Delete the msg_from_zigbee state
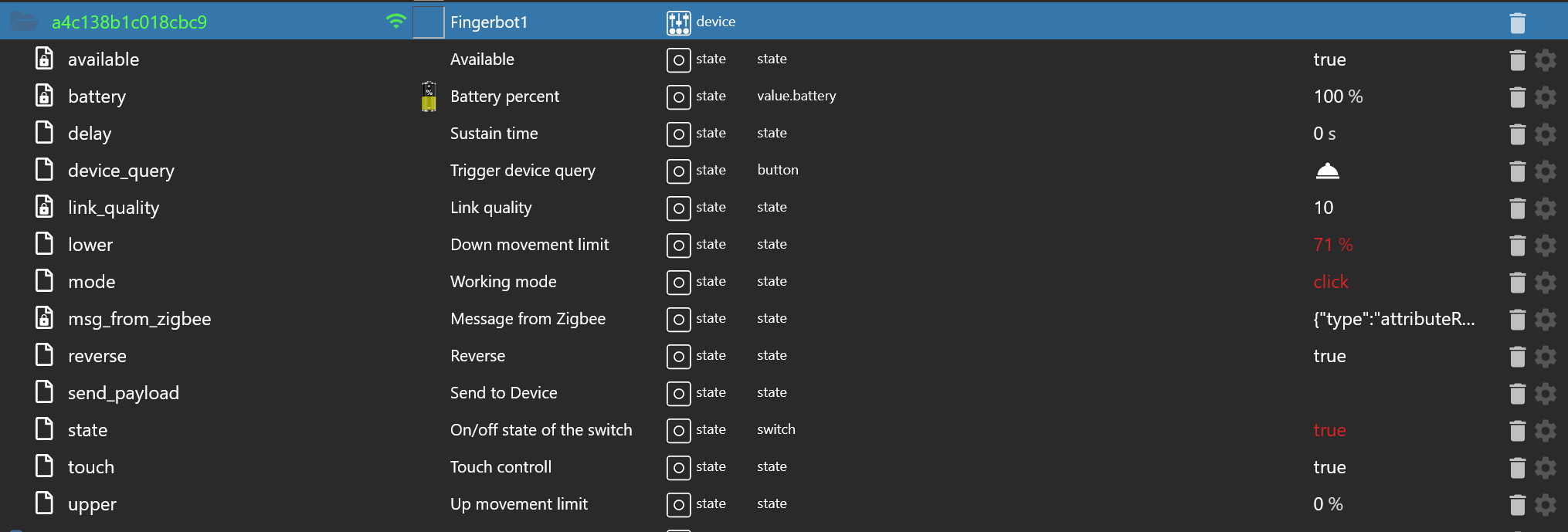Screen dimensions: 1568x532 click(1517, 320)
